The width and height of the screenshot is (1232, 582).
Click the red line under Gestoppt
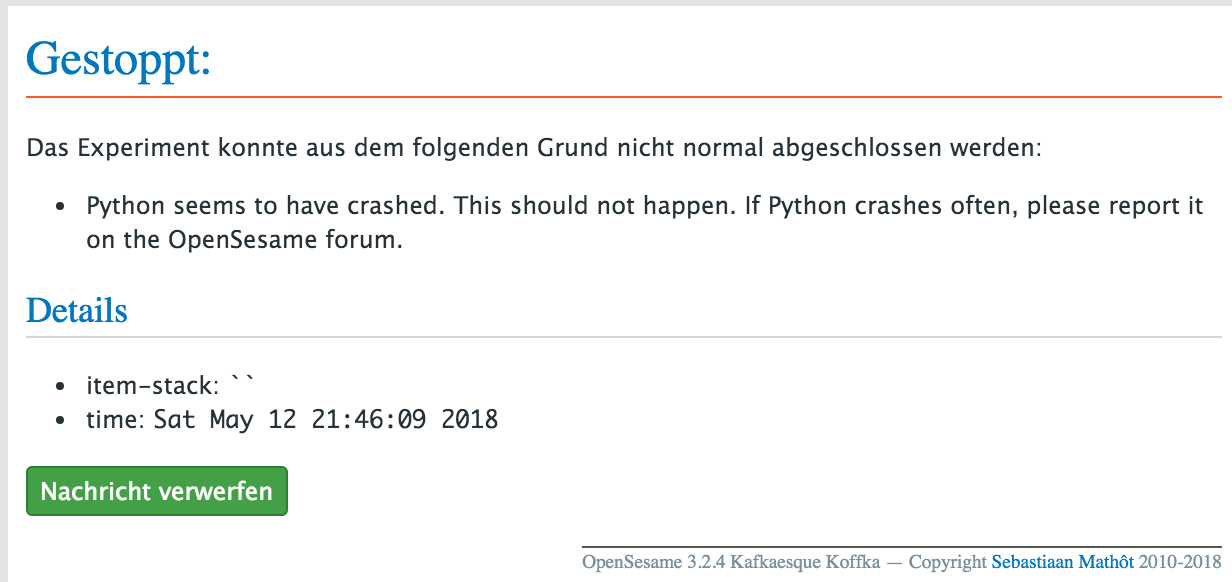(x=624, y=96)
